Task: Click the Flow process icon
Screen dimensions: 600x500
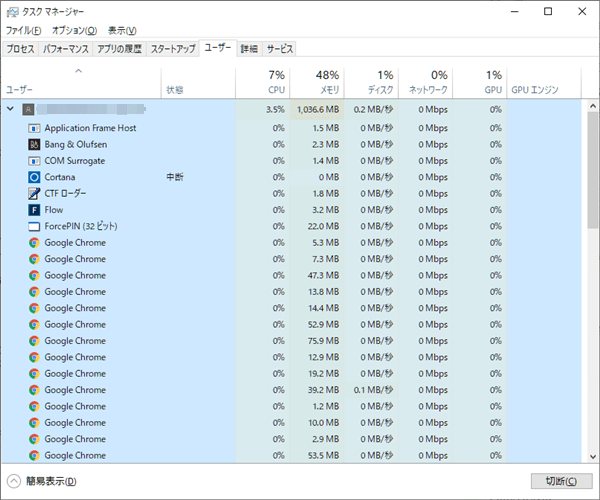Action: coord(34,210)
